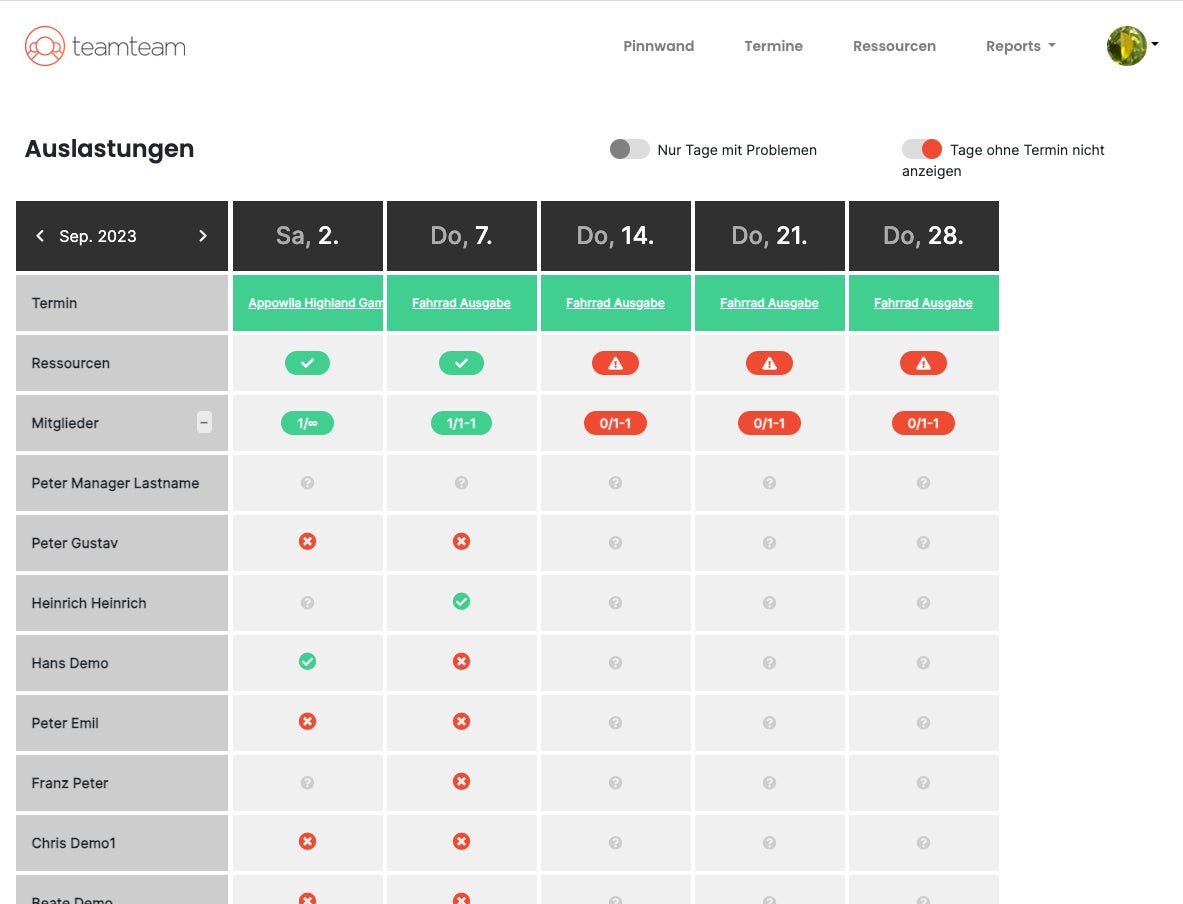The image size is (1183, 904).
Task: Click Heinrich Heinrich's green check on Do, 7.
Action: [461, 601]
